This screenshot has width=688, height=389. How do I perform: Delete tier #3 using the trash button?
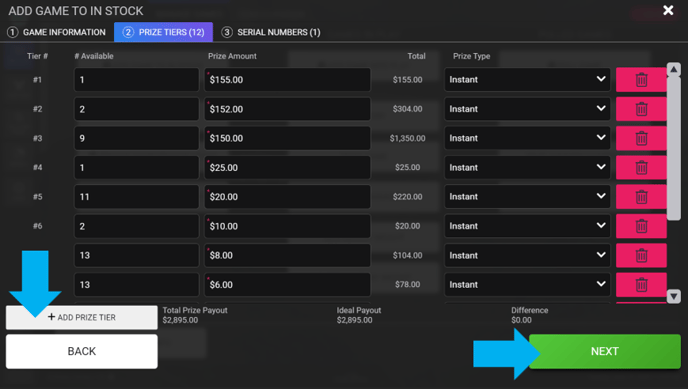point(641,138)
